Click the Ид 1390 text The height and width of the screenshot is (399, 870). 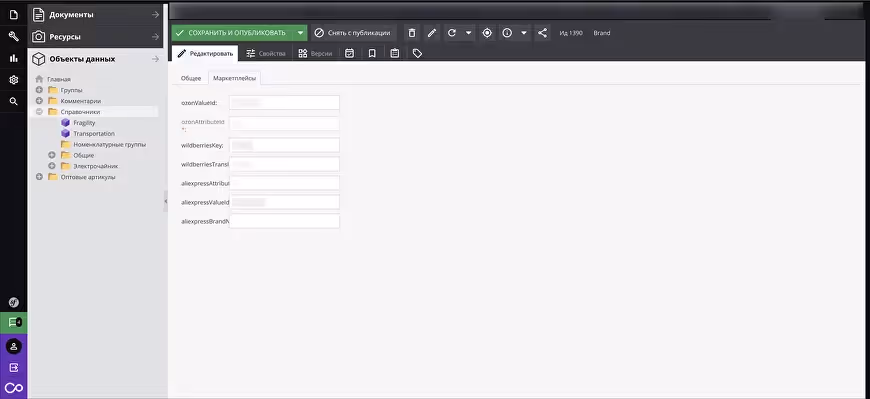[x=571, y=33]
